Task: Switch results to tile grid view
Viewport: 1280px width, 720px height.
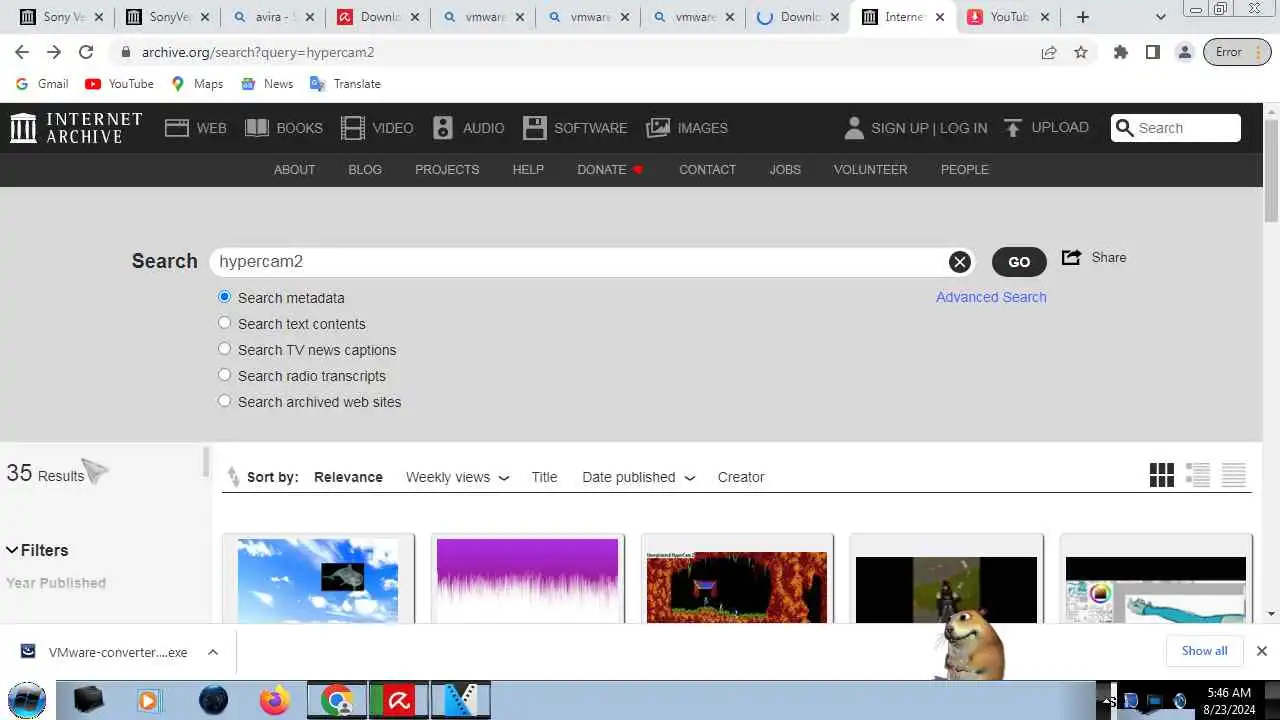Action: pyautogui.click(x=1162, y=475)
